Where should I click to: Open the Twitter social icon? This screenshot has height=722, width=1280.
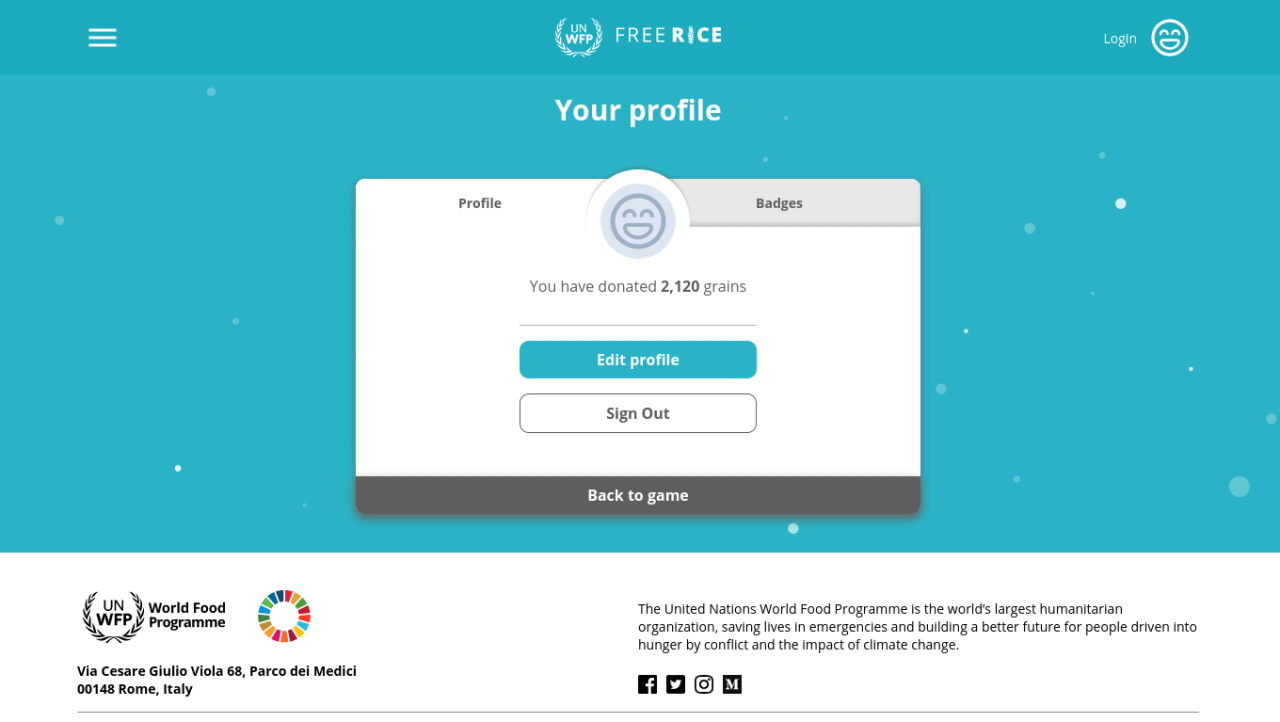point(676,684)
